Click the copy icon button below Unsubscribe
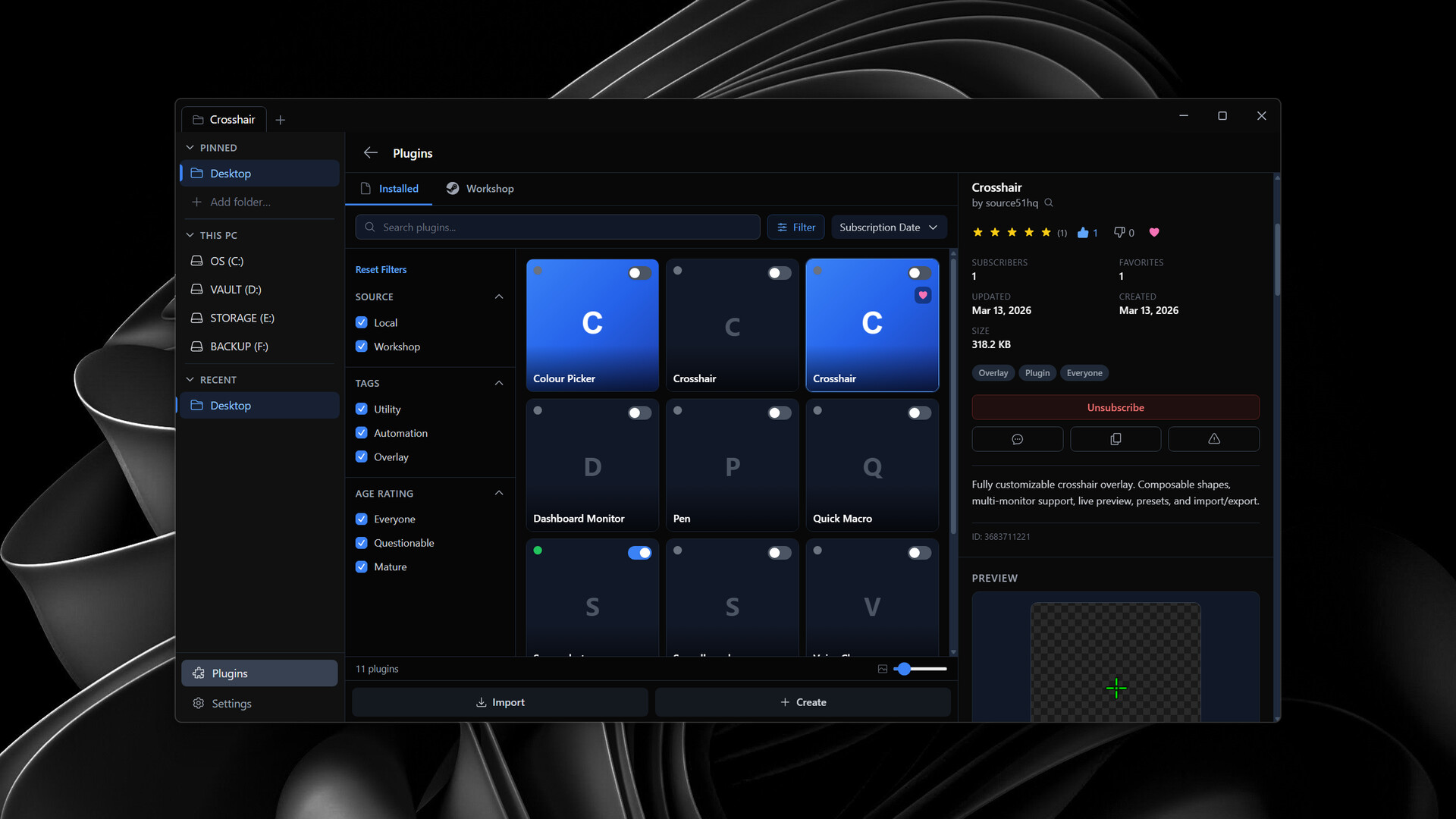Viewport: 1456px width, 819px height. [1116, 439]
